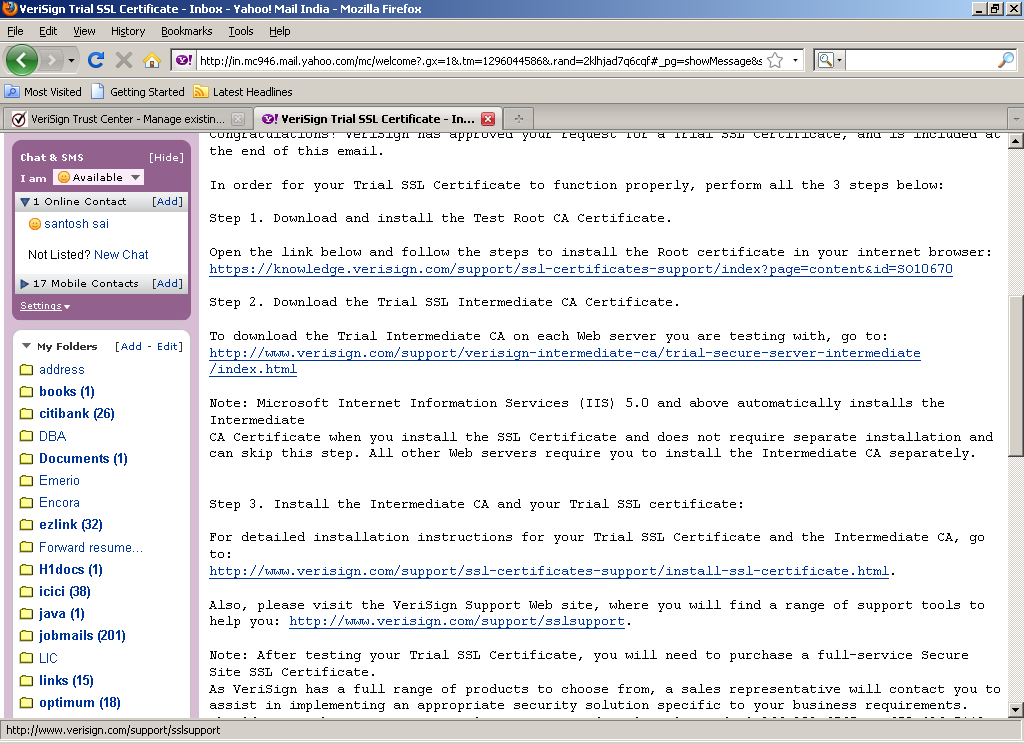The width and height of the screenshot is (1024, 744).
Task: Open the back/forward history dropdown arrow
Action: 71,61
